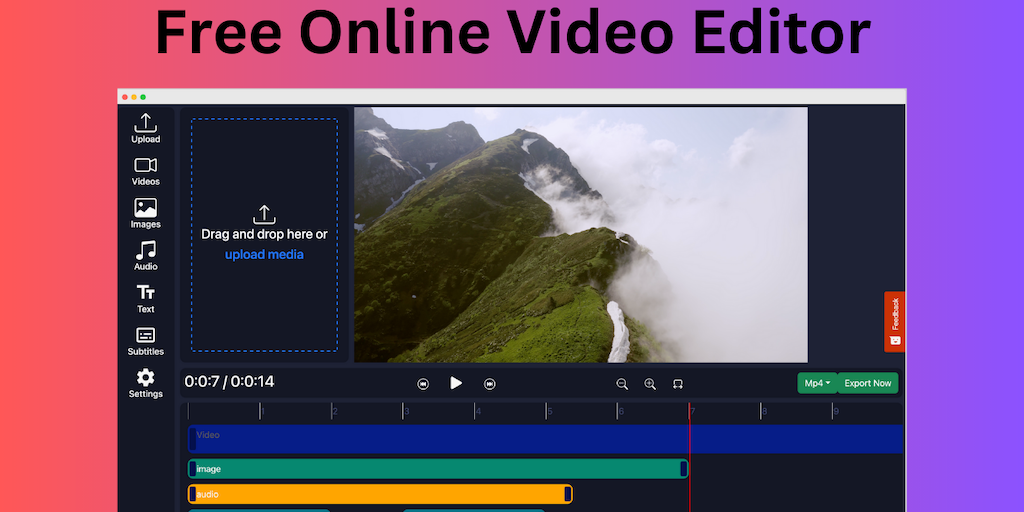This screenshot has height=512, width=1024.
Task: Select the green image track clip
Action: (x=438, y=468)
